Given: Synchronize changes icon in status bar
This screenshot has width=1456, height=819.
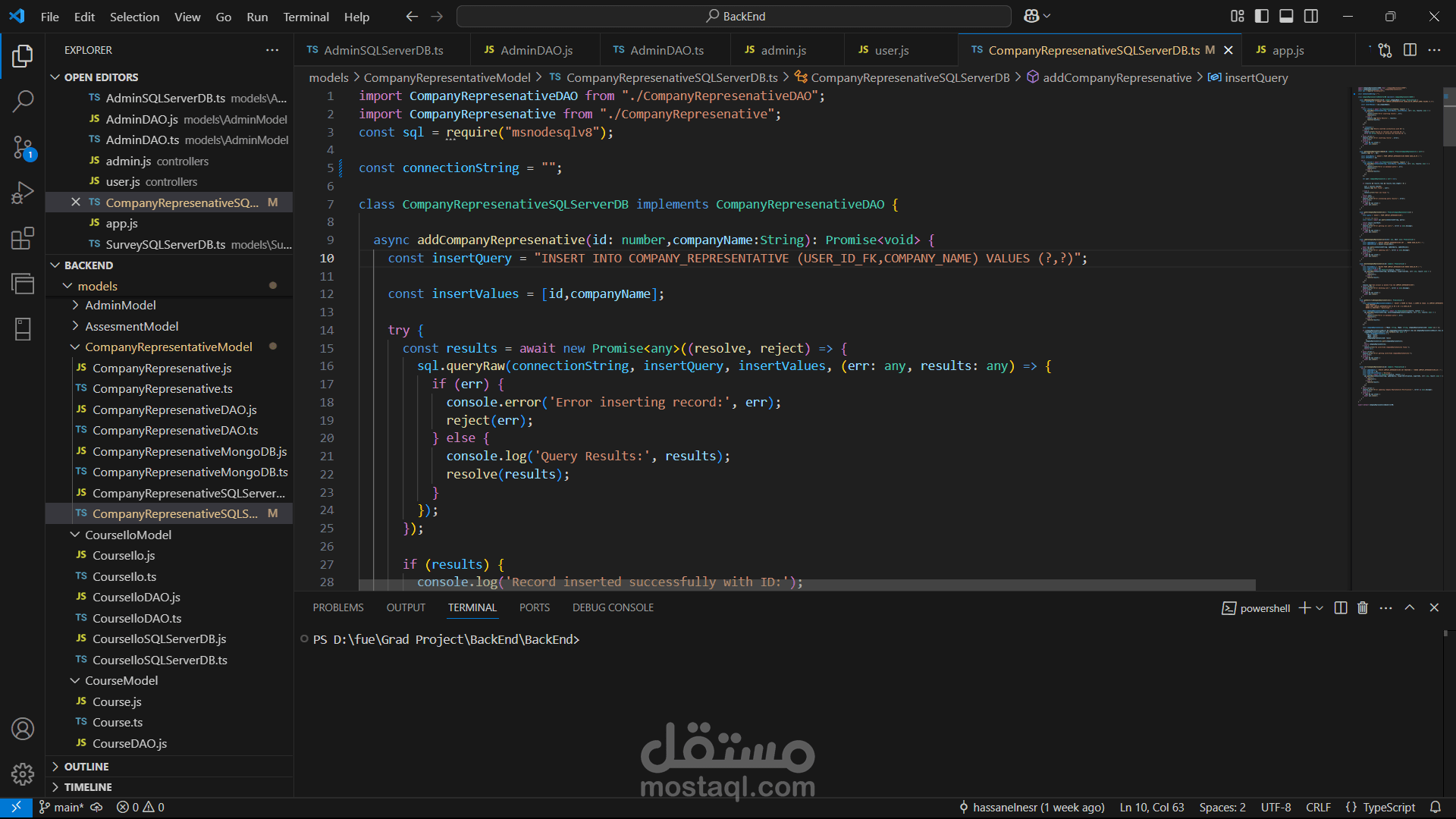Looking at the screenshot, I should [96, 808].
